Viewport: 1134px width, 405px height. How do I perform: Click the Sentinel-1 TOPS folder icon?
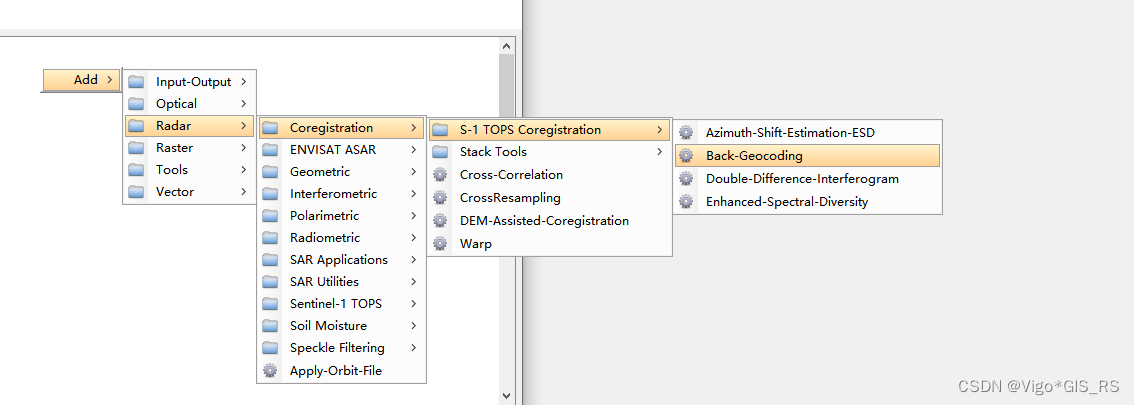(270, 304)
